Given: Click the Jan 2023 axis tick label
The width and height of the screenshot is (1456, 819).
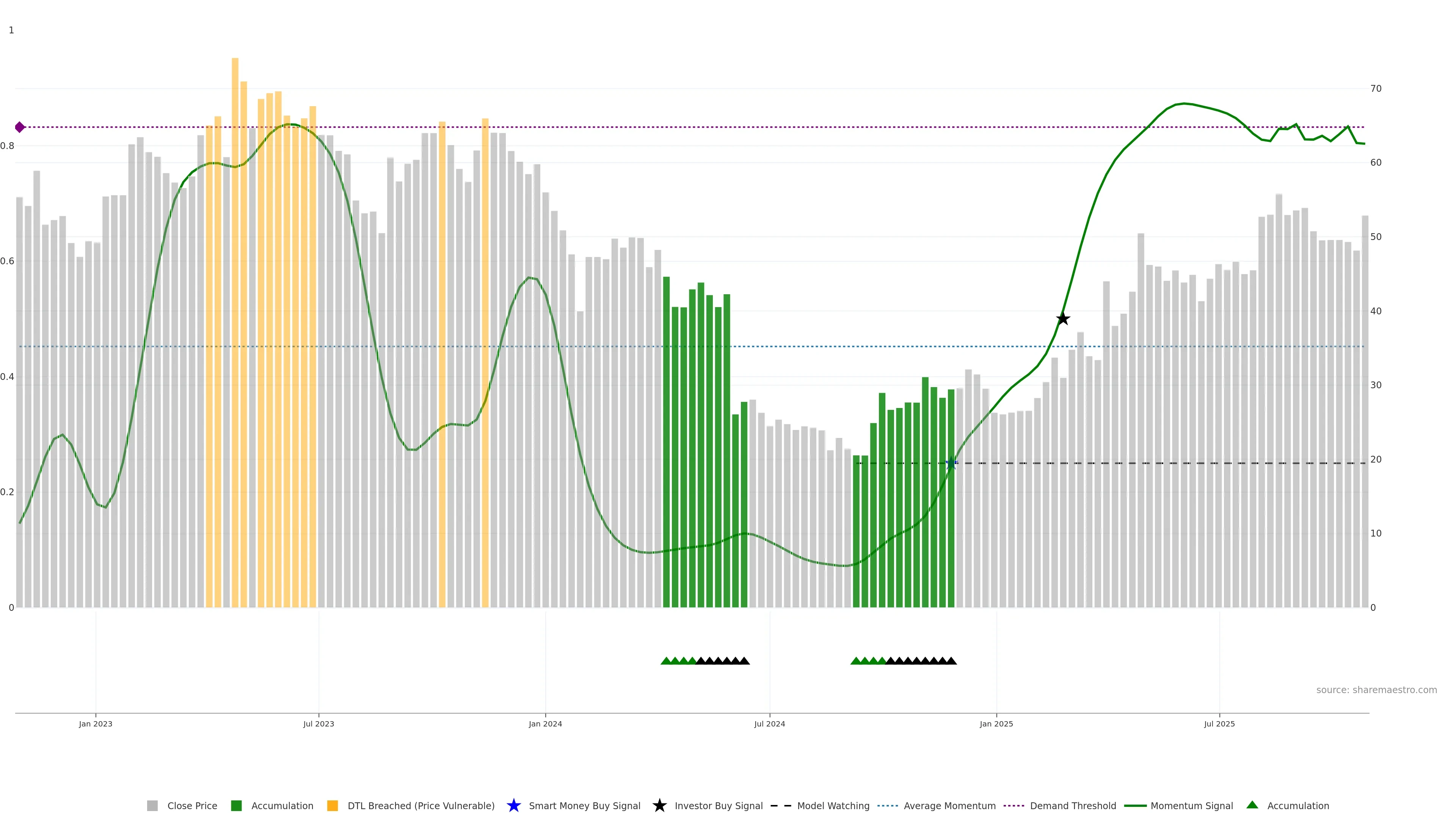Looking at the screenshot, I should pyautogui.click(x=96, y=723).
